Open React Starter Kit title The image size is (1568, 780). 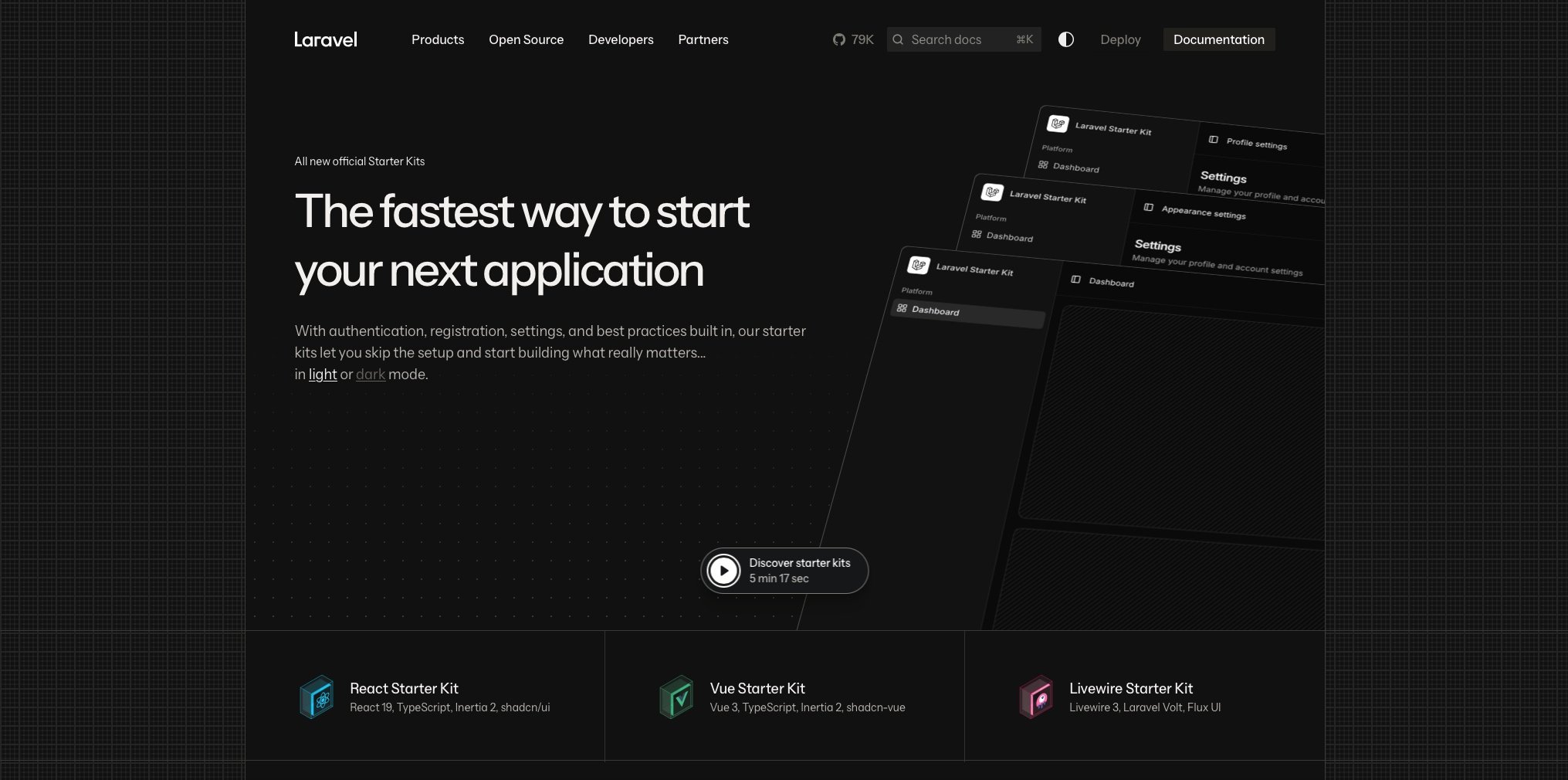(x=404, y=688)
